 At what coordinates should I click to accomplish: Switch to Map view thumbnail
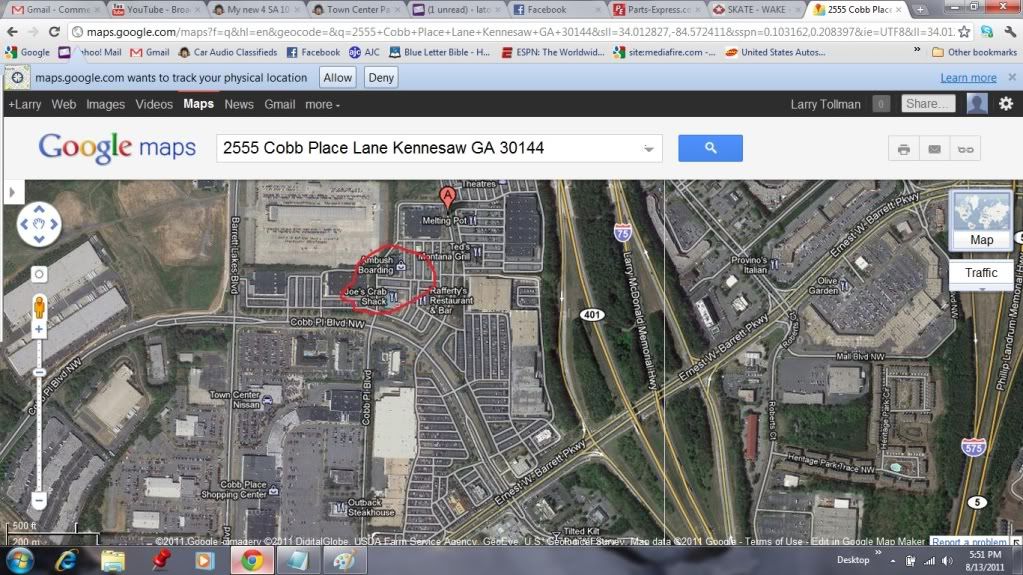click(x=981, y=220)
